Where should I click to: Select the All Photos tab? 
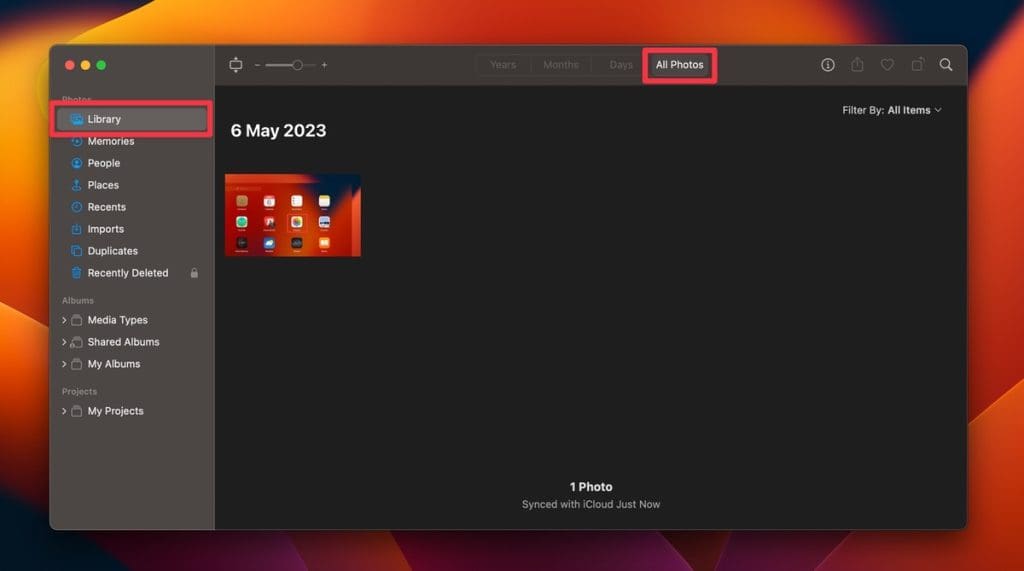679,65
